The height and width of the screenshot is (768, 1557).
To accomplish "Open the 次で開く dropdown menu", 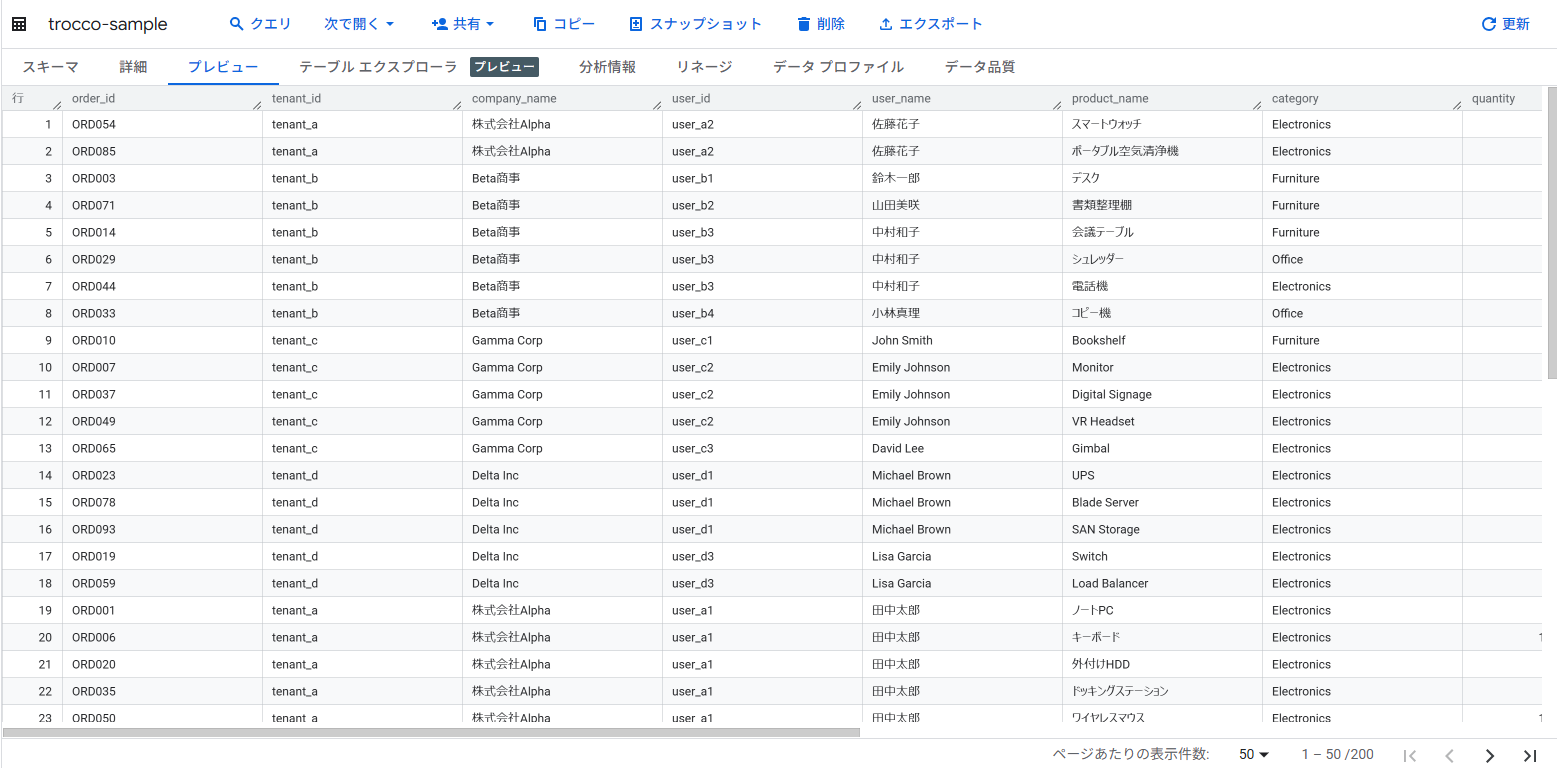I will (x=360, y=24).
